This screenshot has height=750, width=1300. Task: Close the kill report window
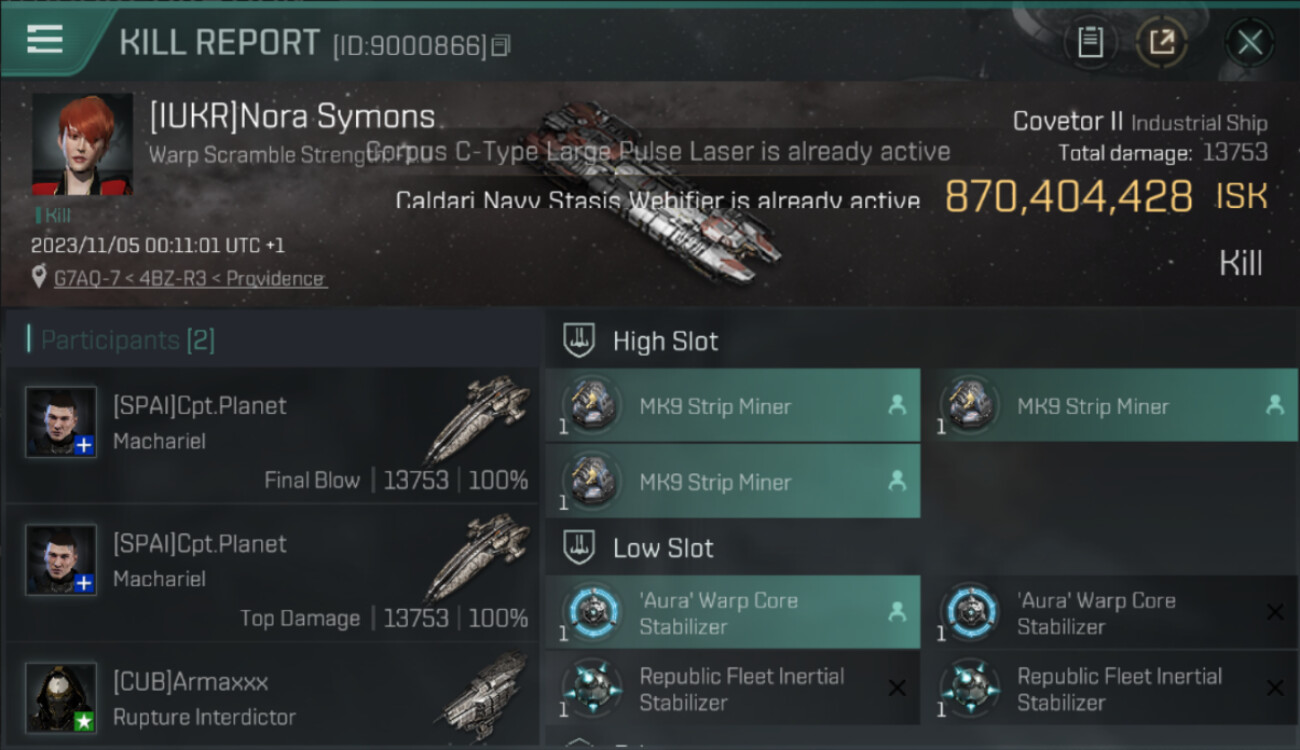point(1250,43)
